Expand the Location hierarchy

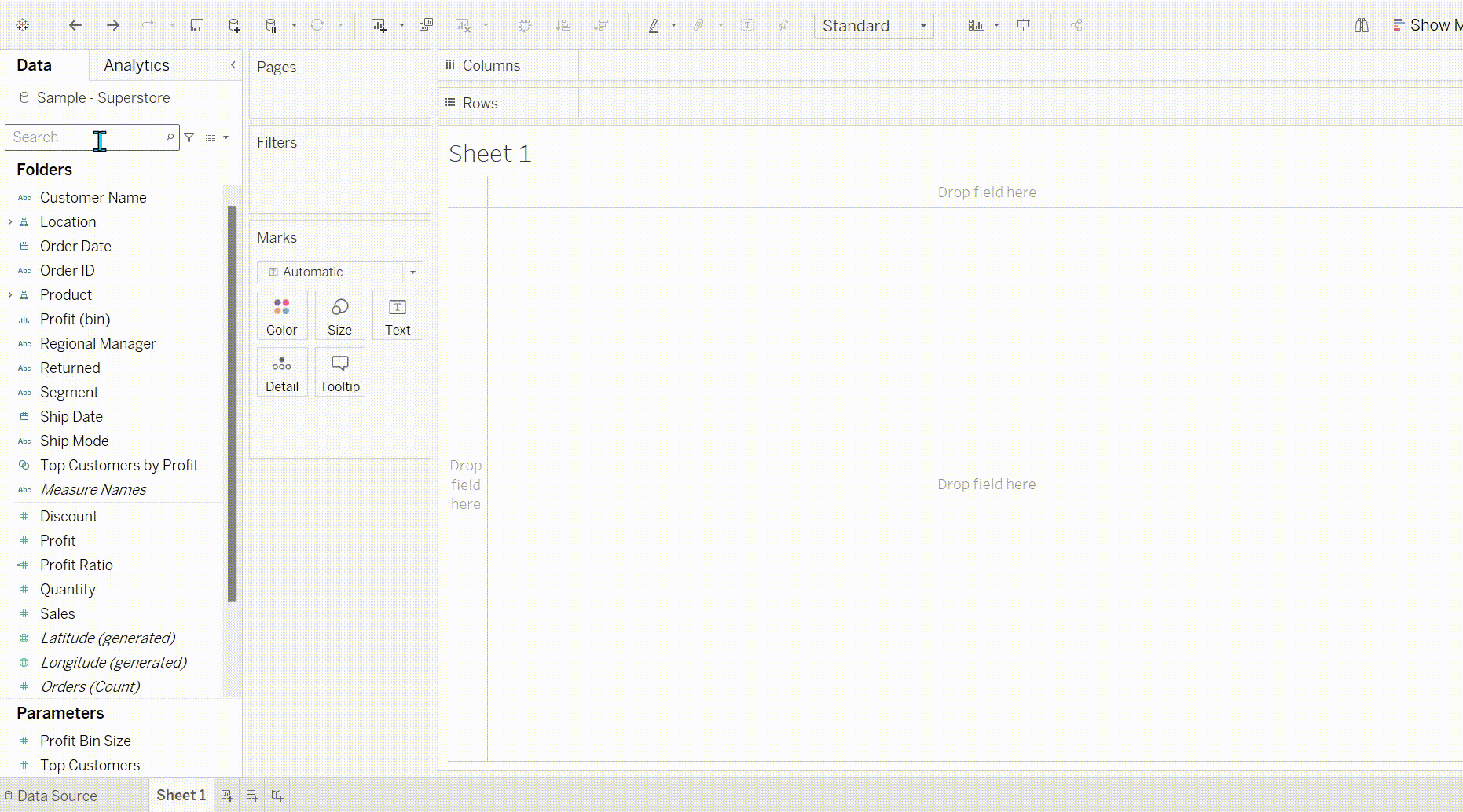pyautogui.click(x=10, y=222)
